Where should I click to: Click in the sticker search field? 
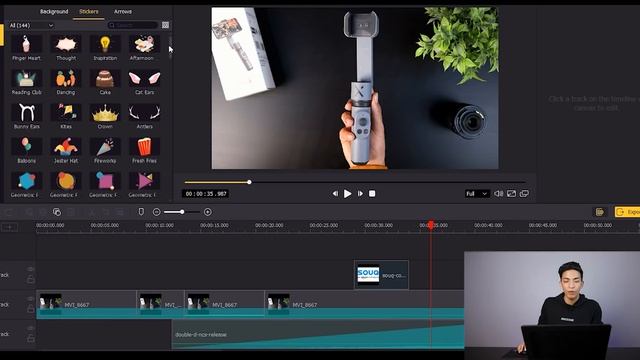pyautogui.click(x=133, y=25)
